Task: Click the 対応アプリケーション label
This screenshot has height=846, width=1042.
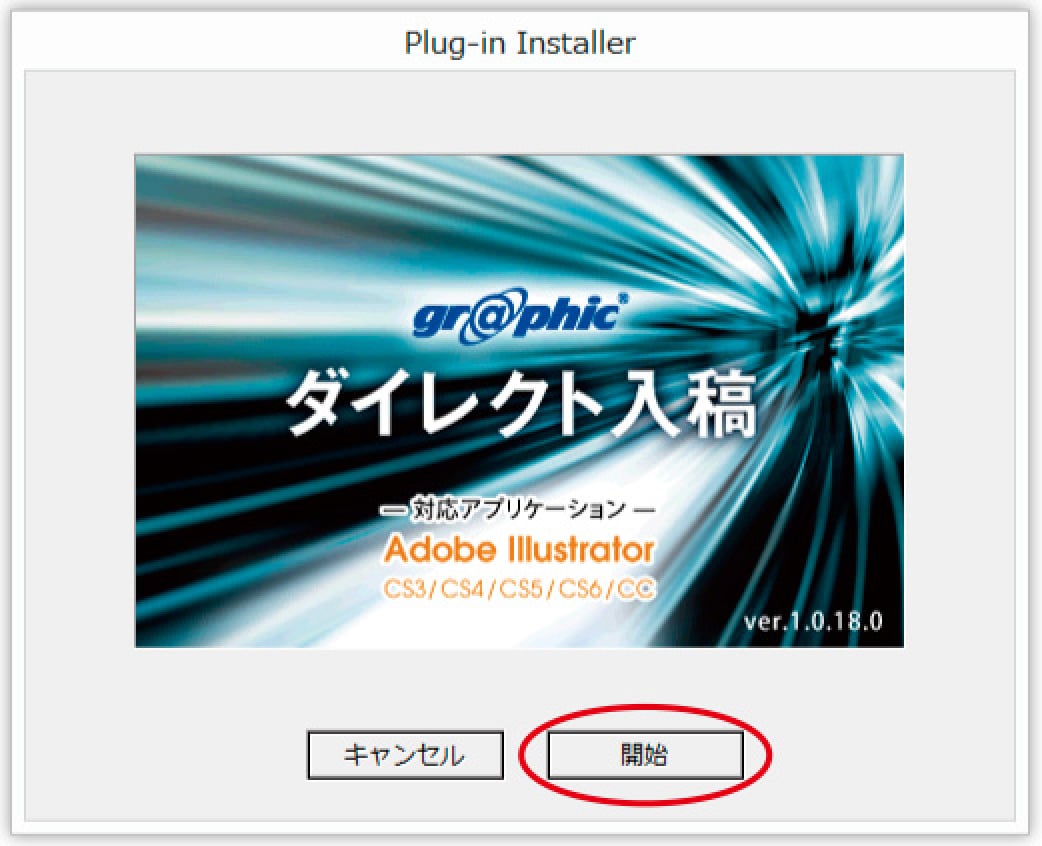Action: [x=518, y=510]
